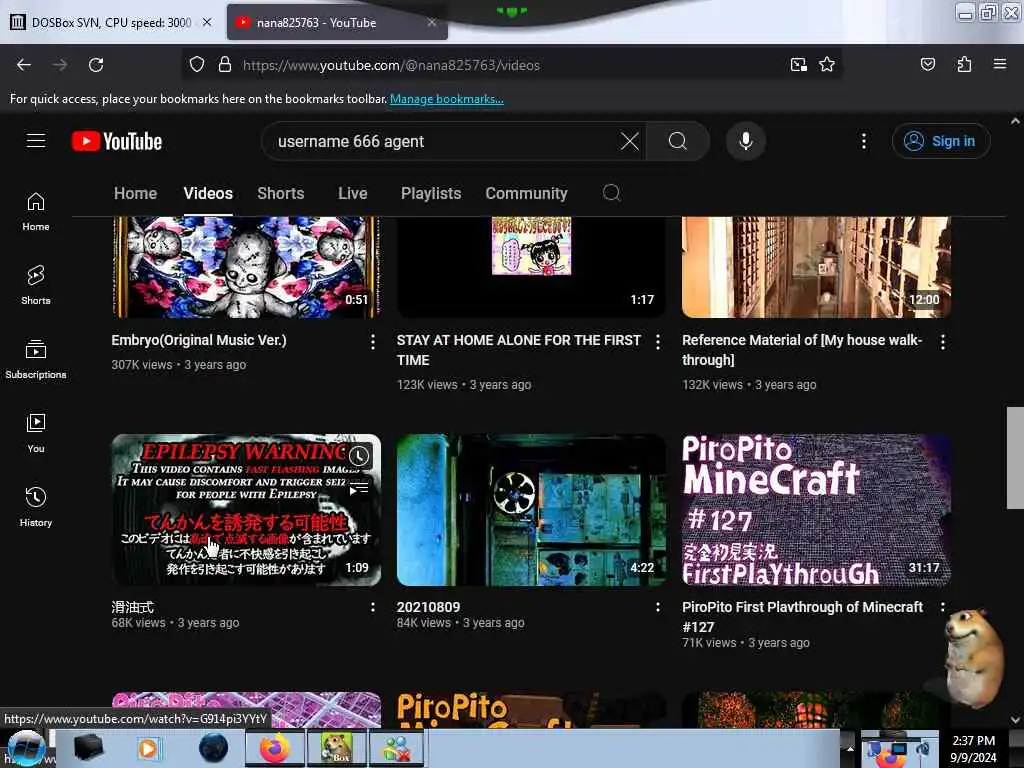Open the Firefox application menu

(999, 64)
